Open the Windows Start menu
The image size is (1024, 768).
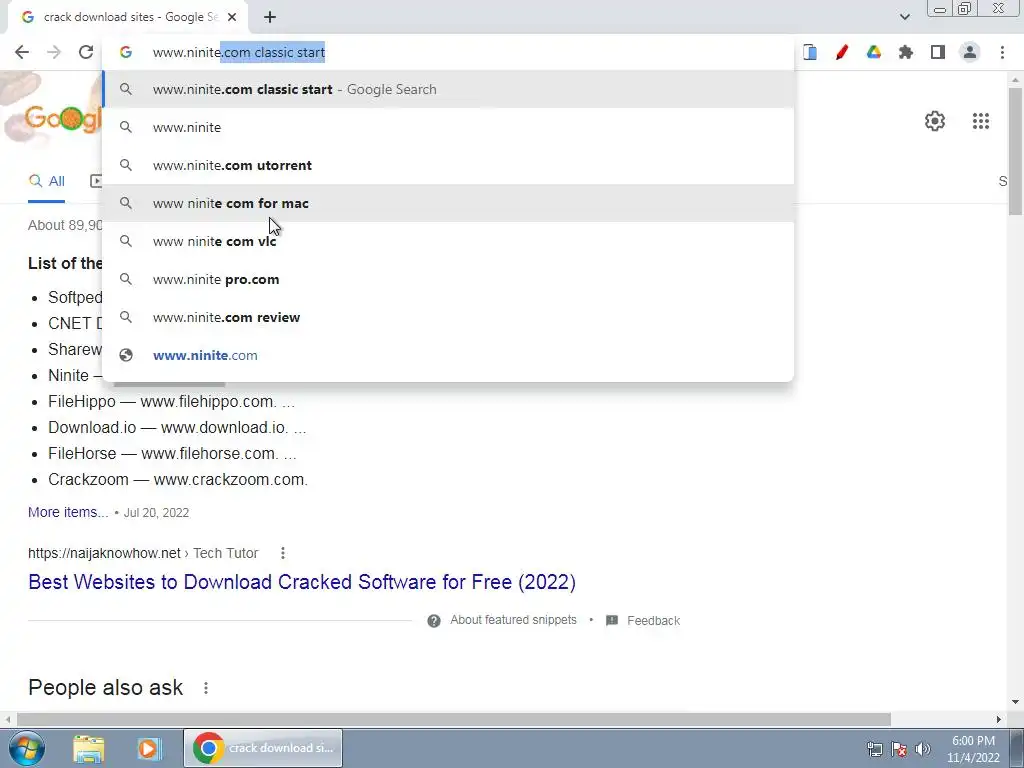click(x=25, y=748)
